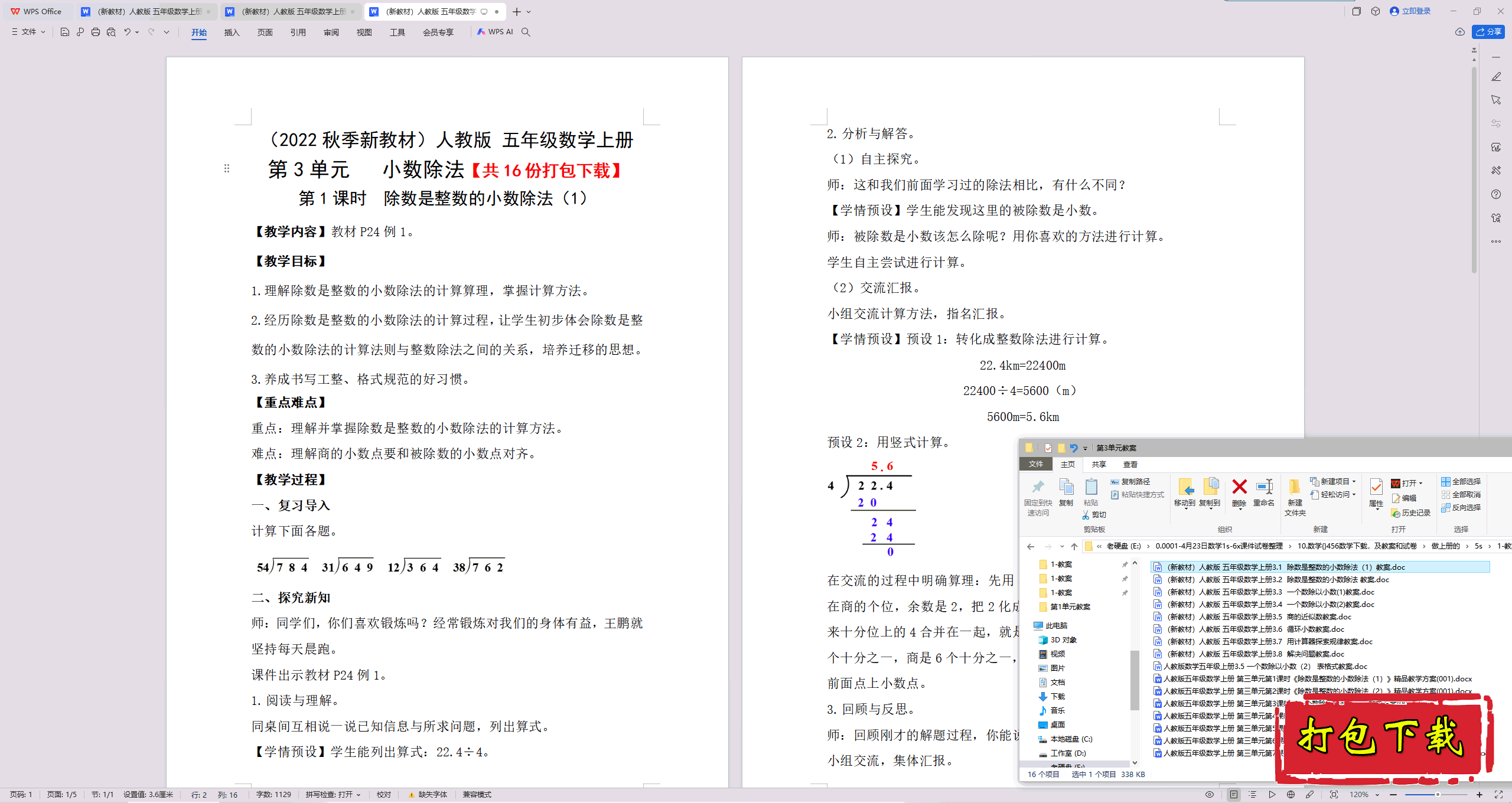This screenshot has height=803, width=1512.
Task: Click the Print icon in WPS toolbar
Action: click(96, 32)
